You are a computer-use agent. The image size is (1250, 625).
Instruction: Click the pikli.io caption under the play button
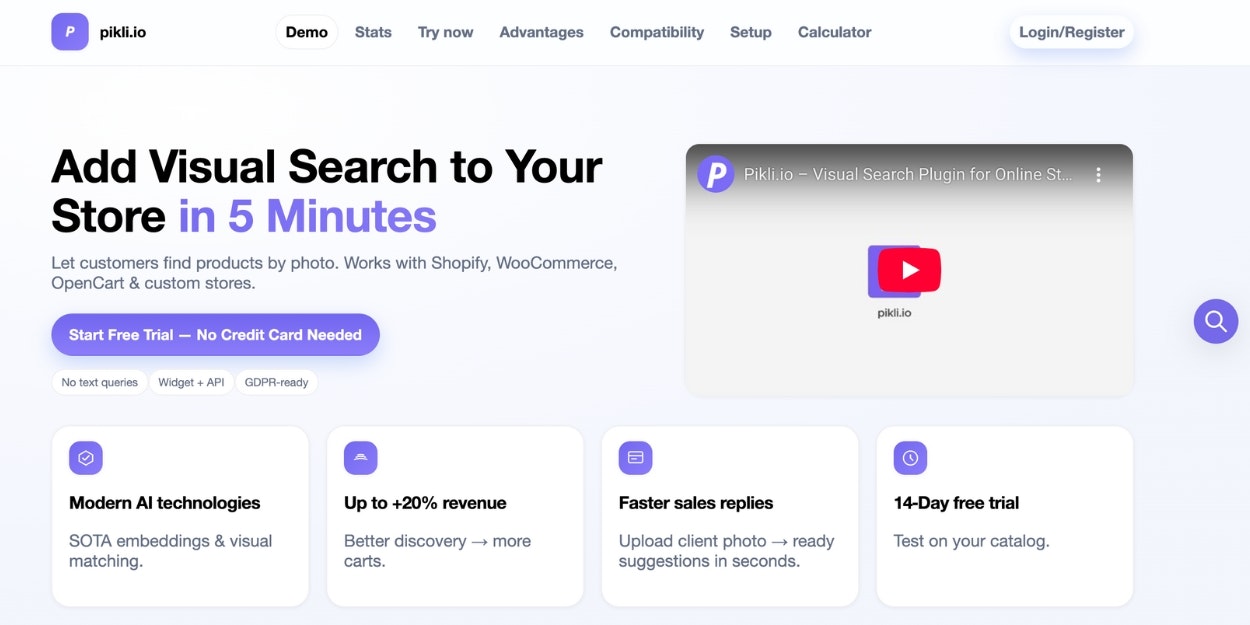(x=894, y=313)
